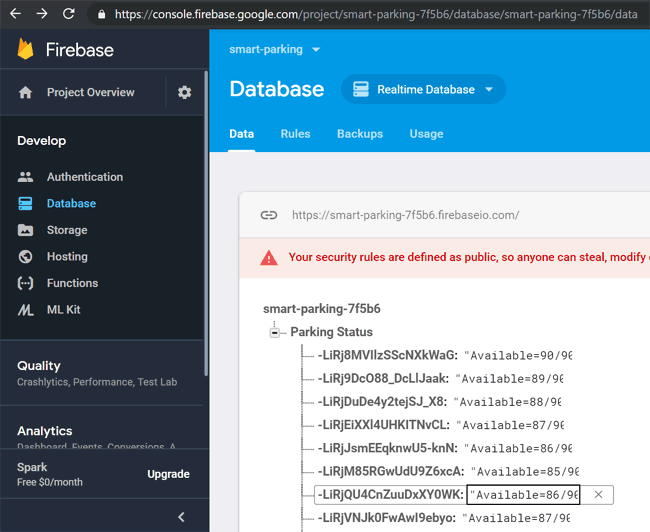Edit the Available=86/90 value field
Screen dimensions: 650x532
click(523, 495)
